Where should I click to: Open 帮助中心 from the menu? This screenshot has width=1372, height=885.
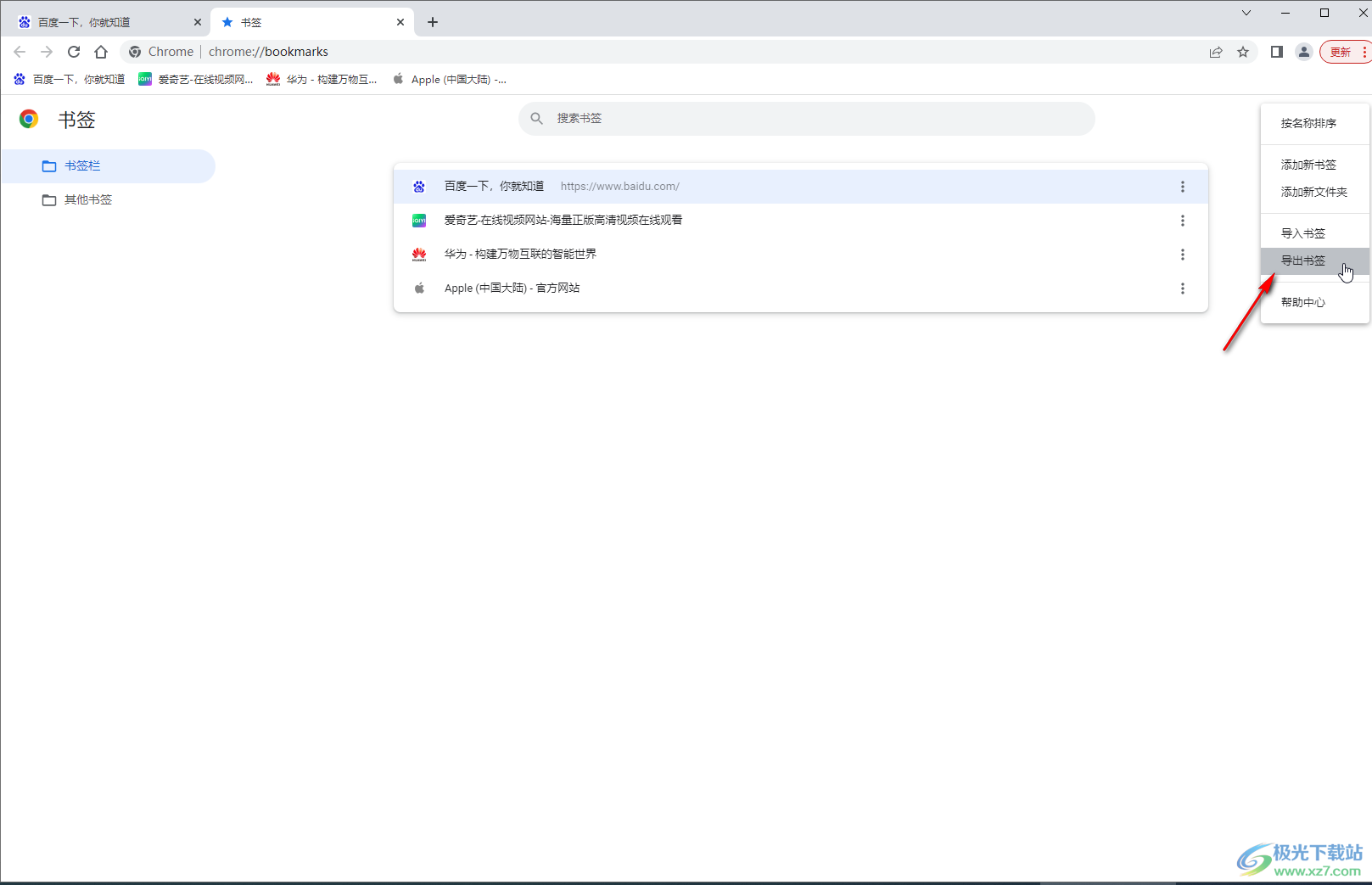[x=1315, y=303]
